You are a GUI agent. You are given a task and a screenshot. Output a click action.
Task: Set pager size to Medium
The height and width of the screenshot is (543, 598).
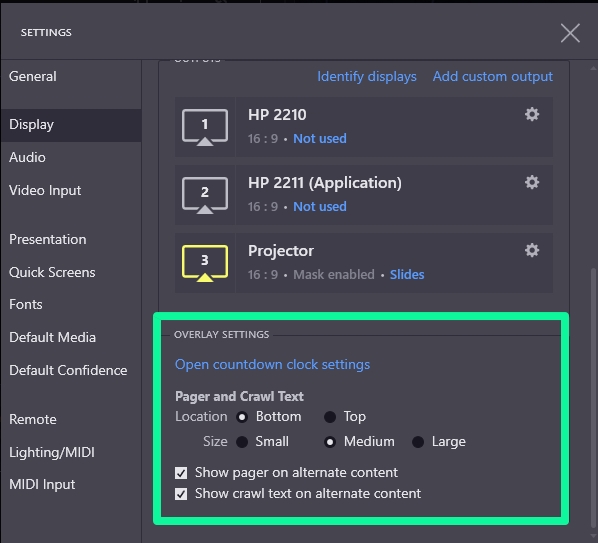[x=330, y=442]
